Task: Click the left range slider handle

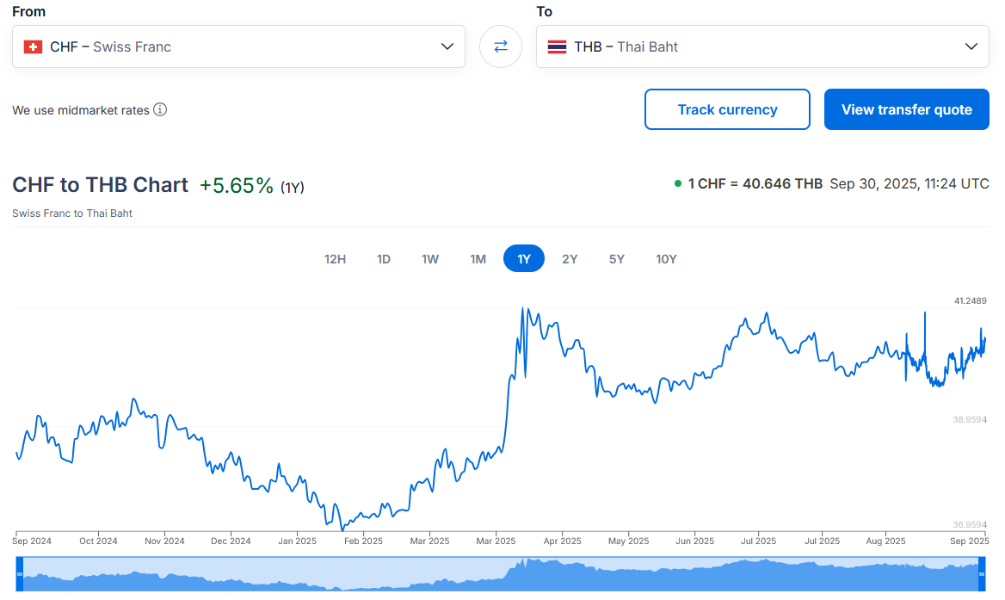Action: tap(18, 574)
